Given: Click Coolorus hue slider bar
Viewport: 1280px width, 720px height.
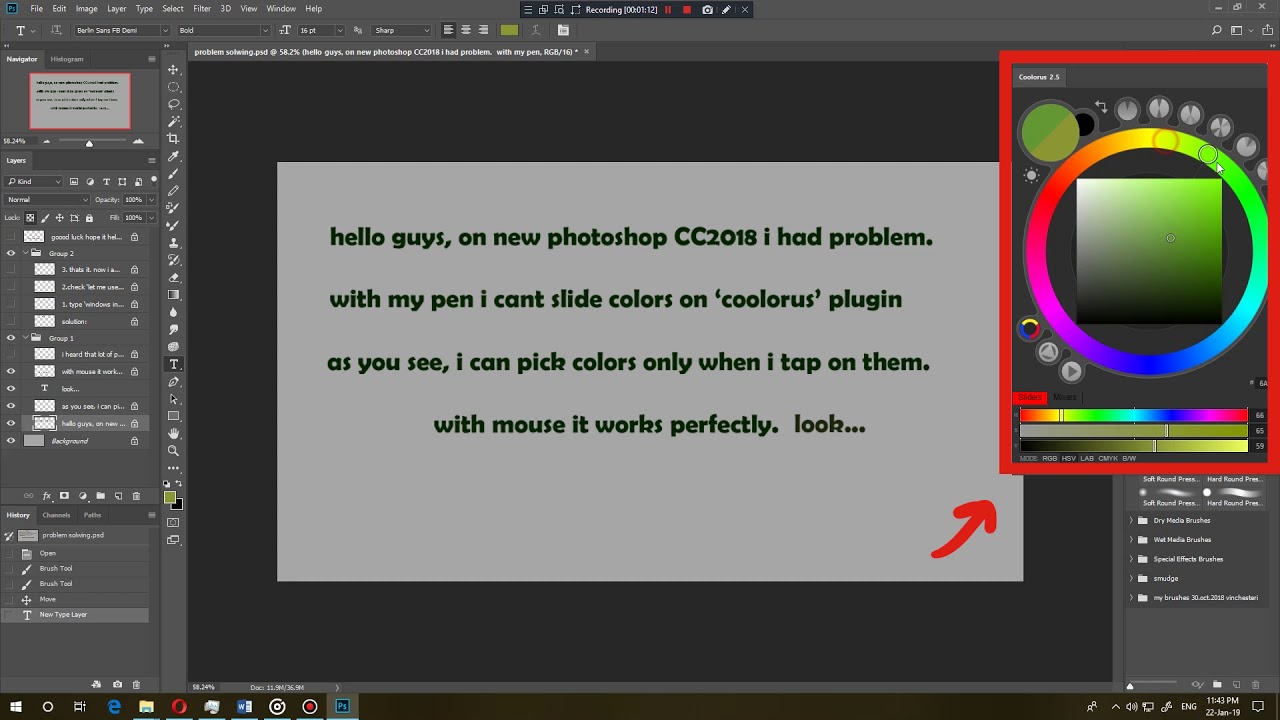Looking at the screenshot, I should (x=1133, y=415).
